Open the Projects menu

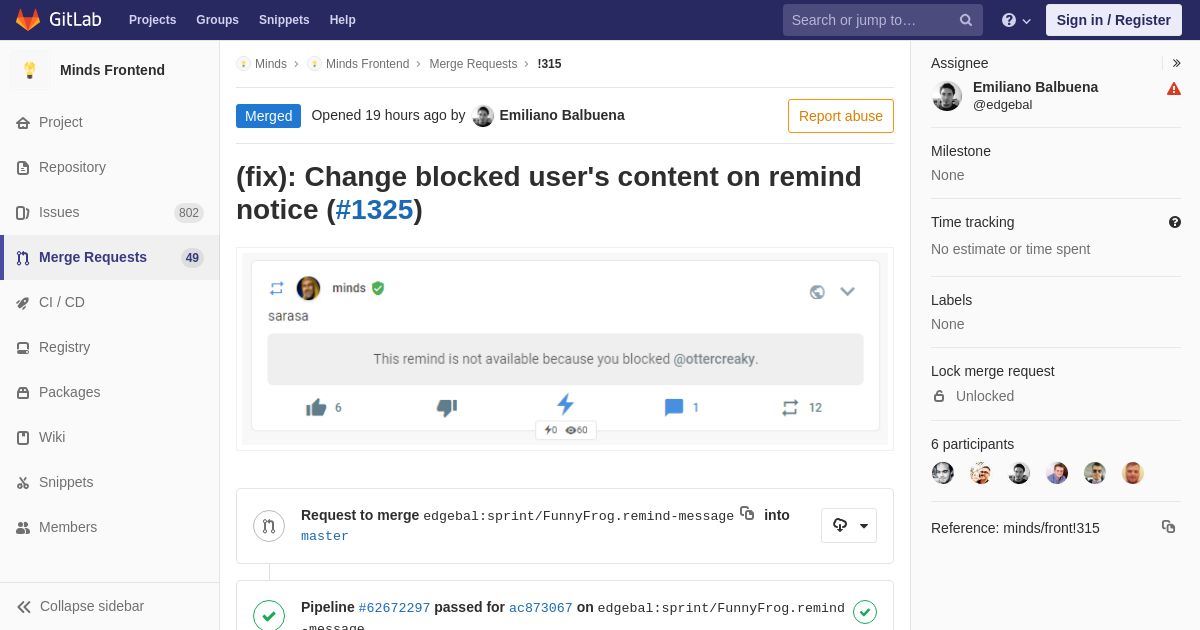pos(152,20)
